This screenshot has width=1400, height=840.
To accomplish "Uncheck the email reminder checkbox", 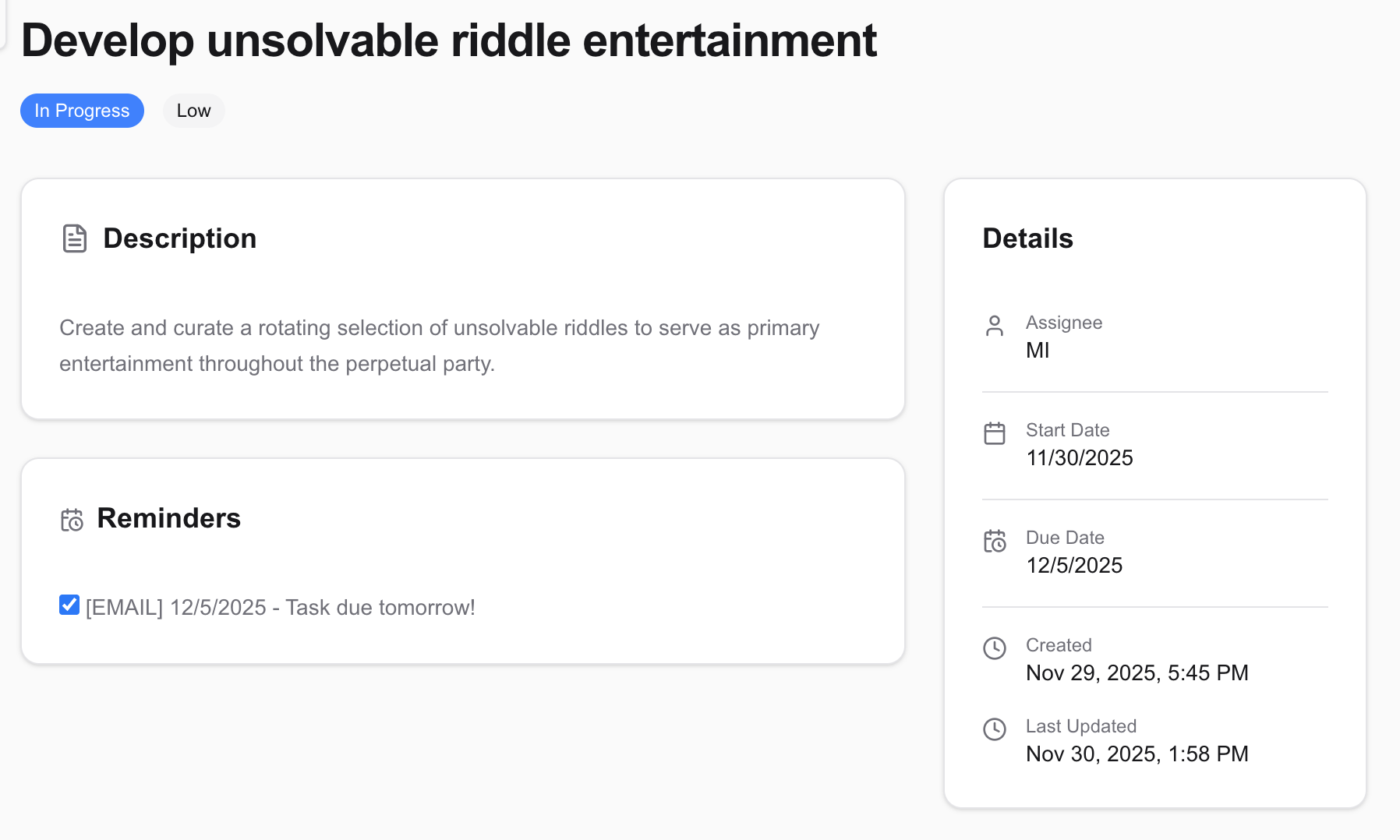I will [69, 605].
